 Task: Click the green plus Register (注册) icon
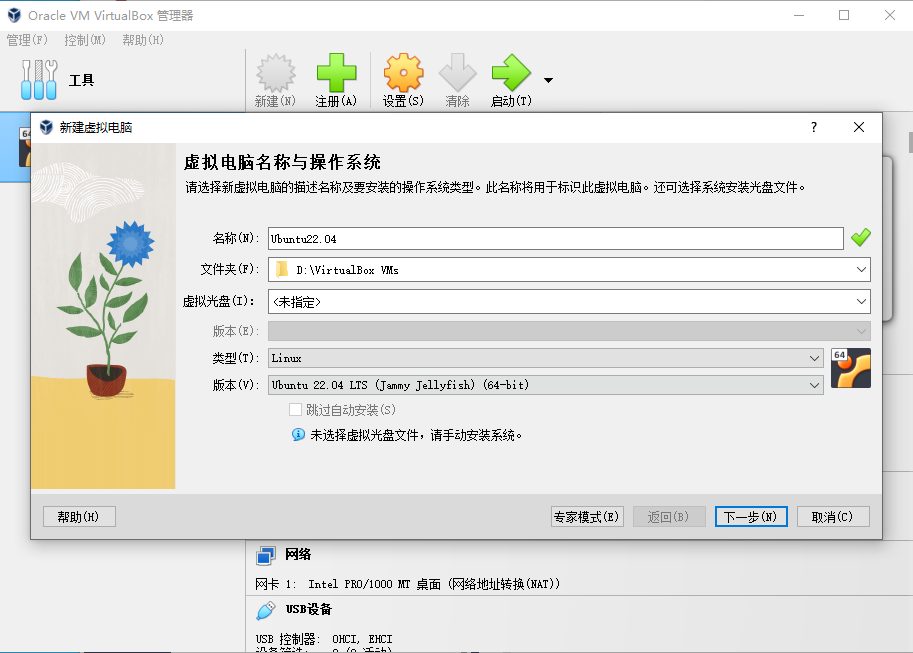pos(336,73)
